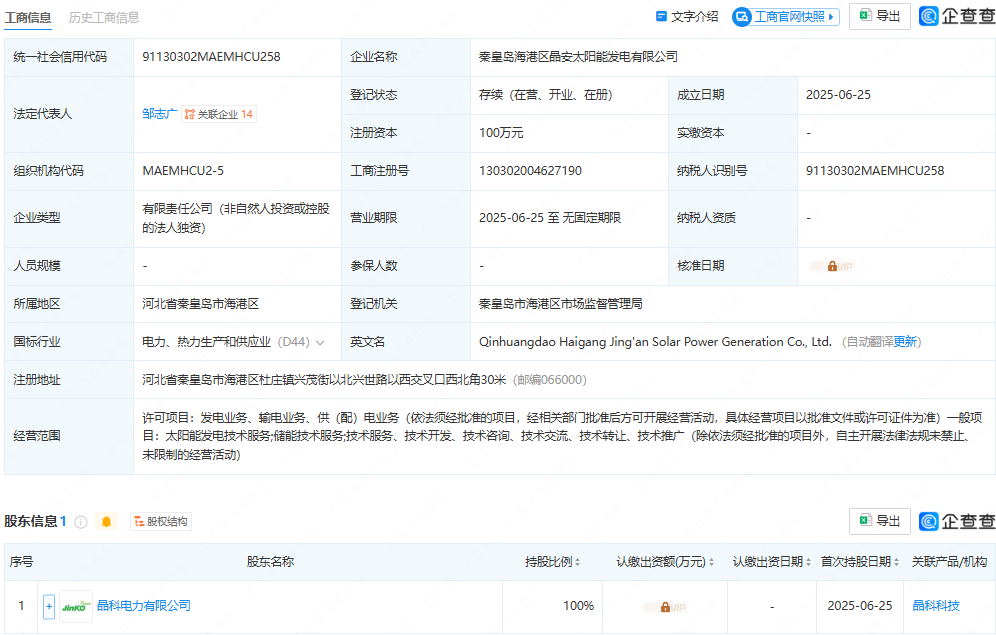The height and width of the screenshot is (635, 996).
Task: Expand shareholder row with the plus control
Action: click(48, 607)
